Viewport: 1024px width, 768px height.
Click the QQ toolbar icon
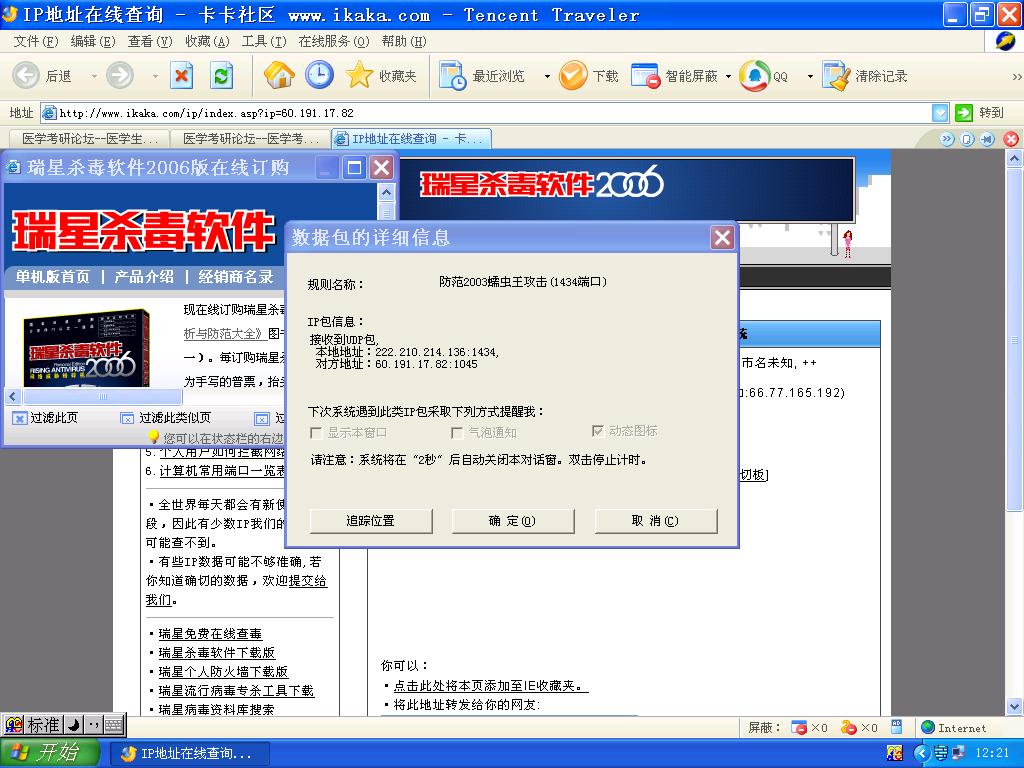point(763,76)
